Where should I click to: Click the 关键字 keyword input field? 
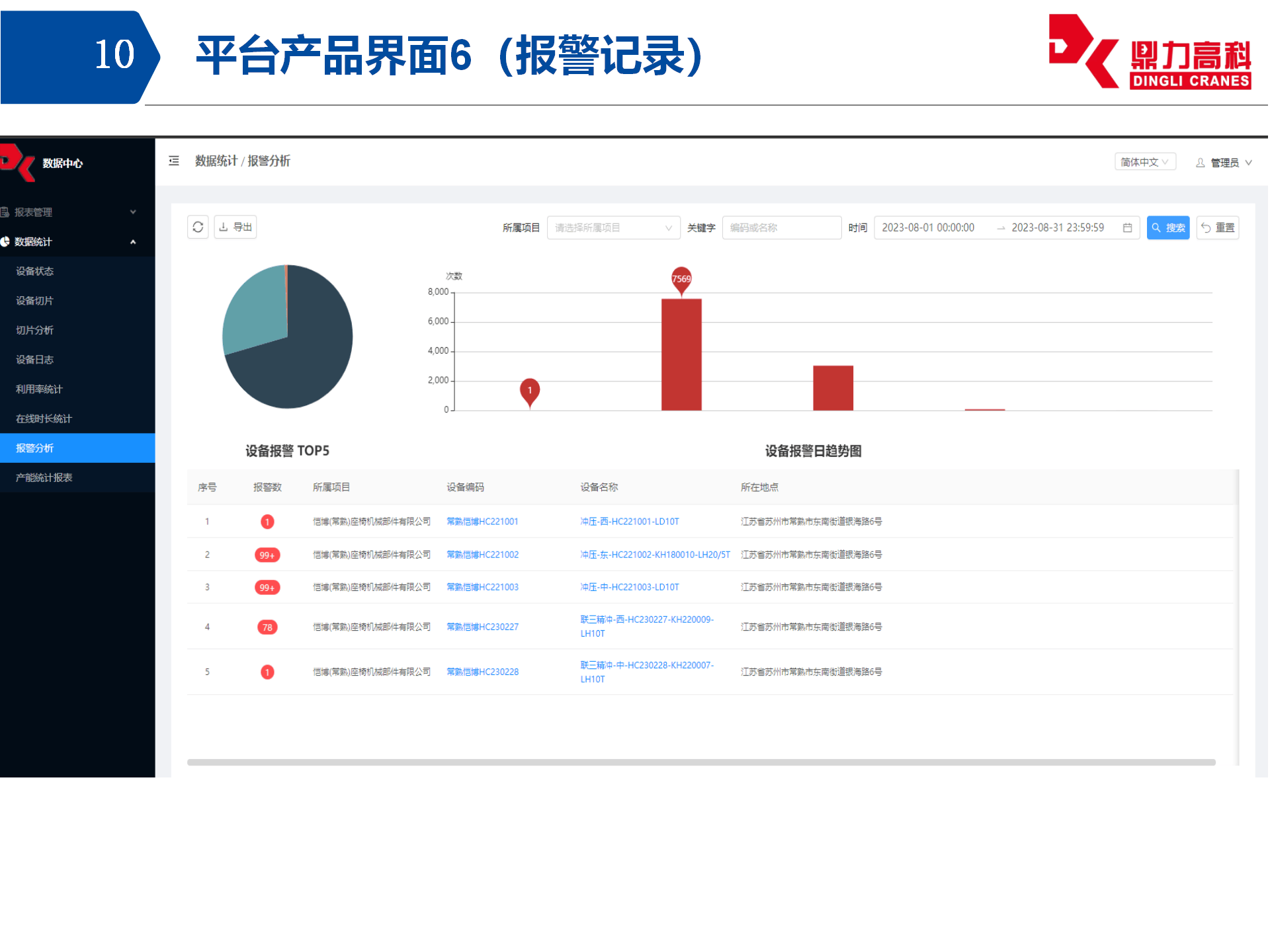coord(781,228)
